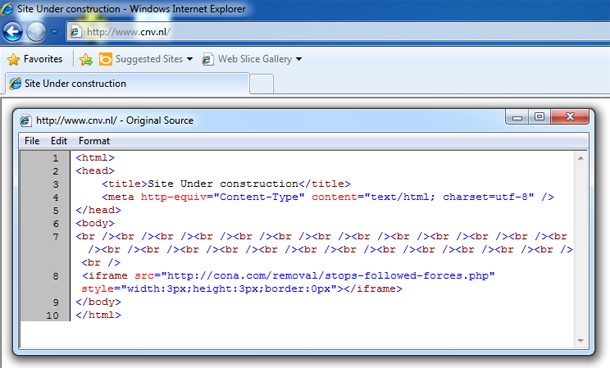610x368 pixels.
Task: Close the Original Source window
Action: (x=570, y=117)
